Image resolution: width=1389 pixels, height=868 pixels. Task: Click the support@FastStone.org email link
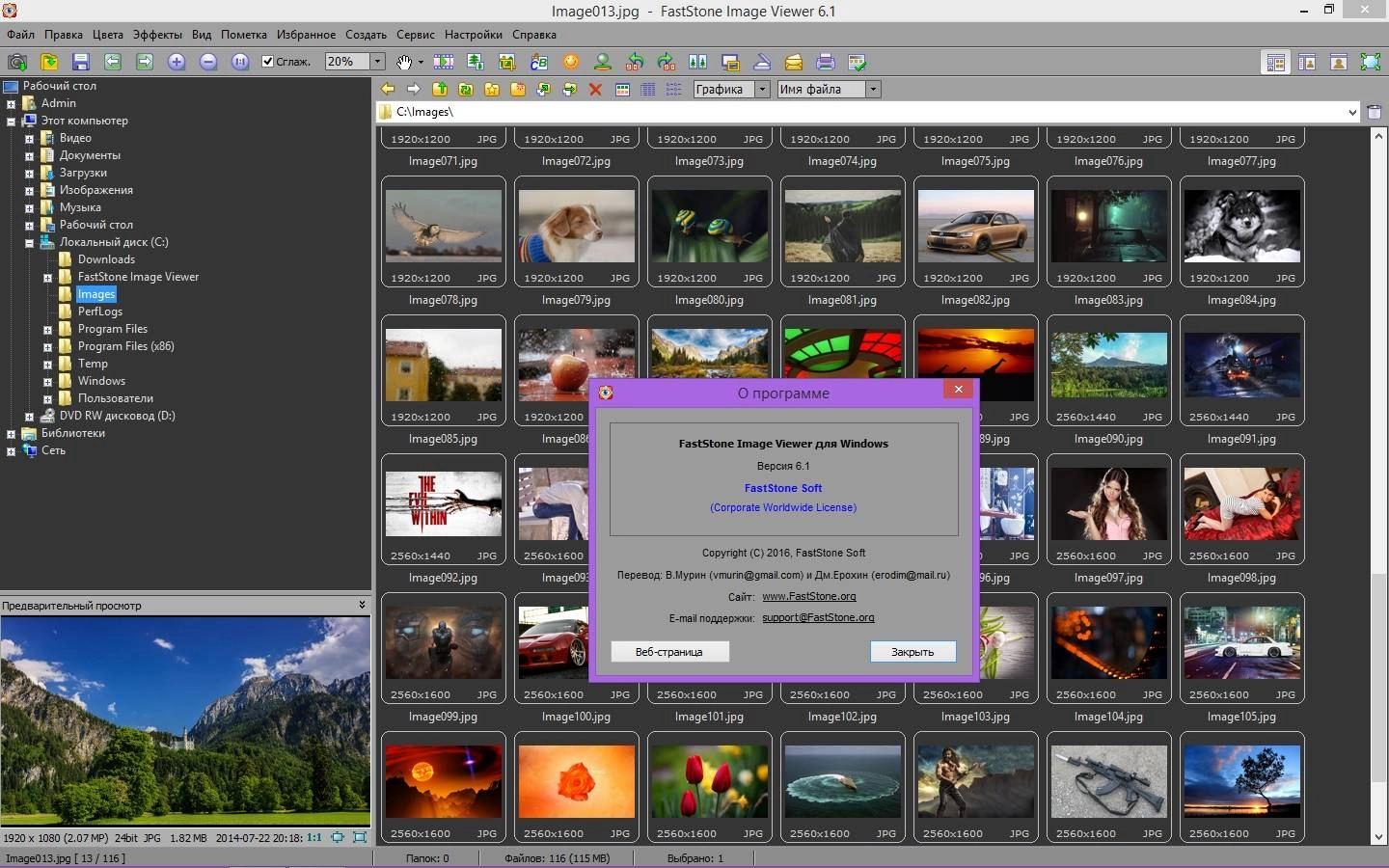818,618
